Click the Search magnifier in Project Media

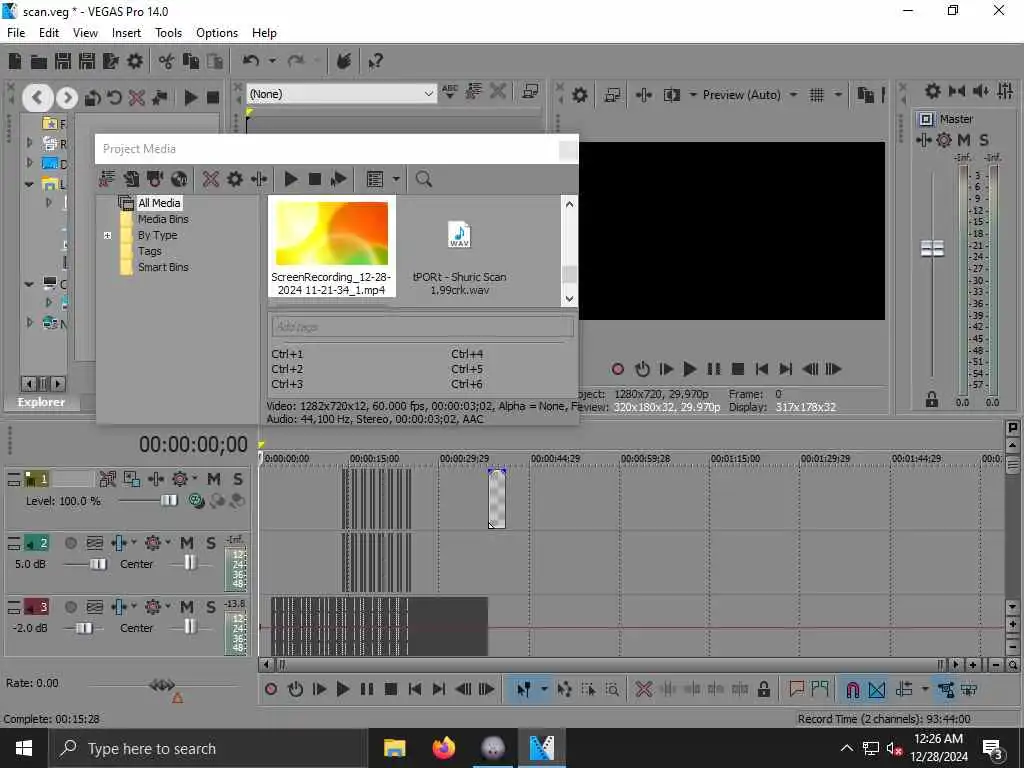coord(423,179)
